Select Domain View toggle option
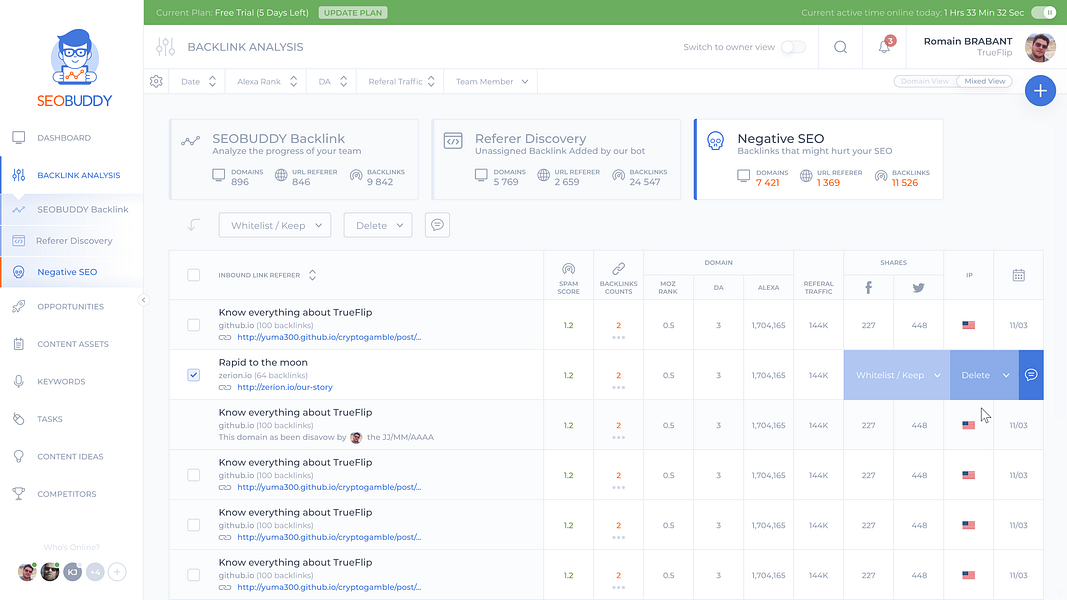The image size is (1067, 600). coord(925,81)
